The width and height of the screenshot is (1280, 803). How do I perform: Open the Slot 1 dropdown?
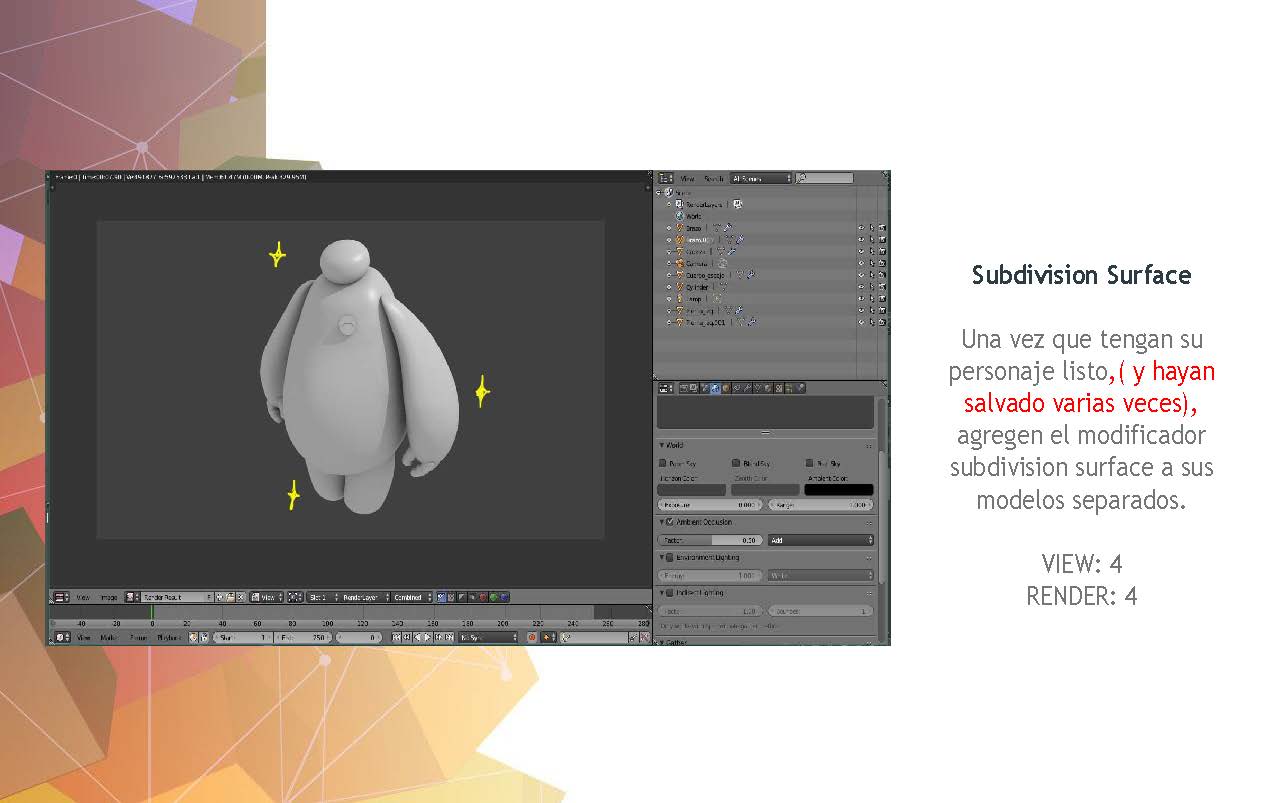pyautogui.click(x=323, y=597)
